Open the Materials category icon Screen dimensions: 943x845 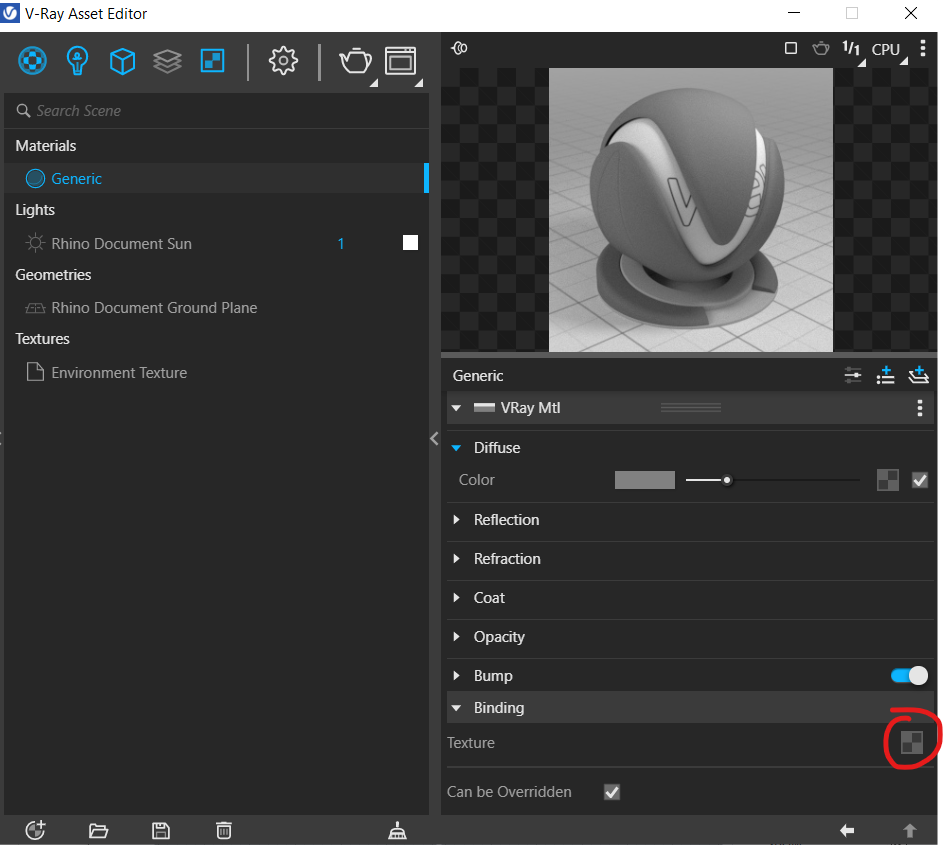click(x=32, y=61)
